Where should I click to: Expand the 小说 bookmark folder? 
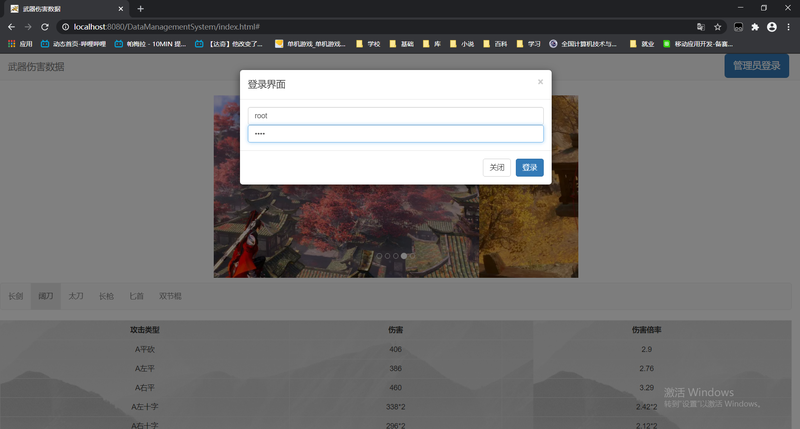click(462, 44)
